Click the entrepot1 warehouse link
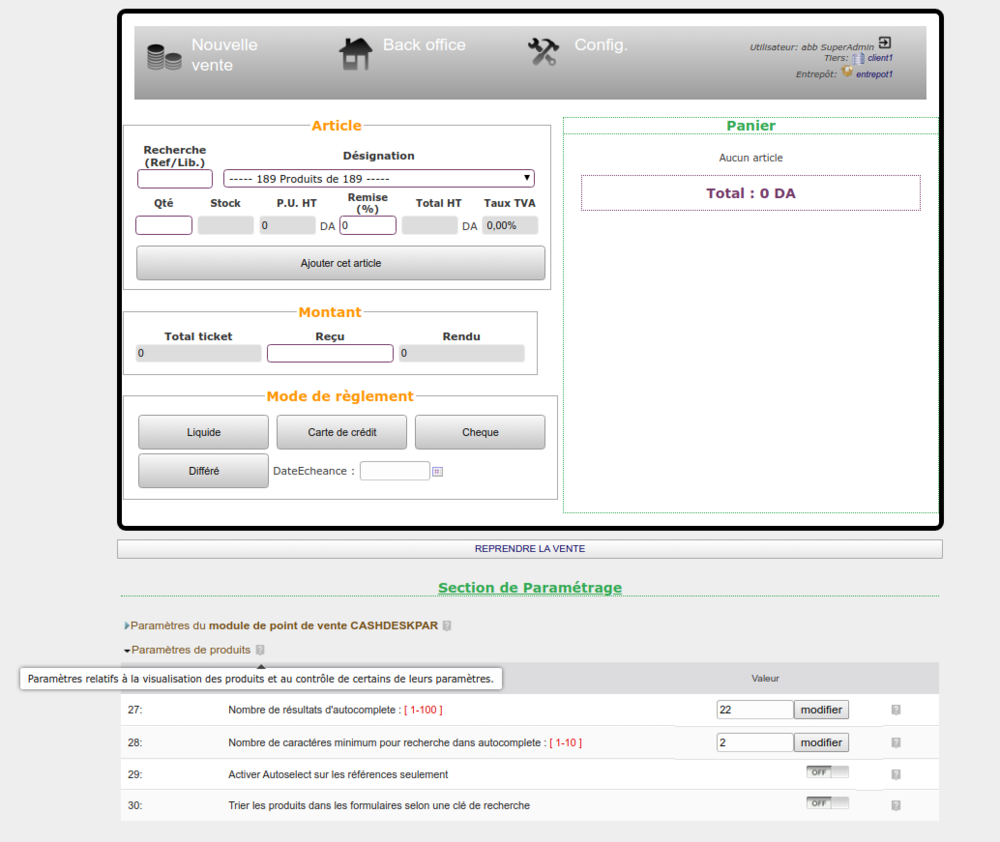This screenshot has width=1000, height=842. point(873,74)
